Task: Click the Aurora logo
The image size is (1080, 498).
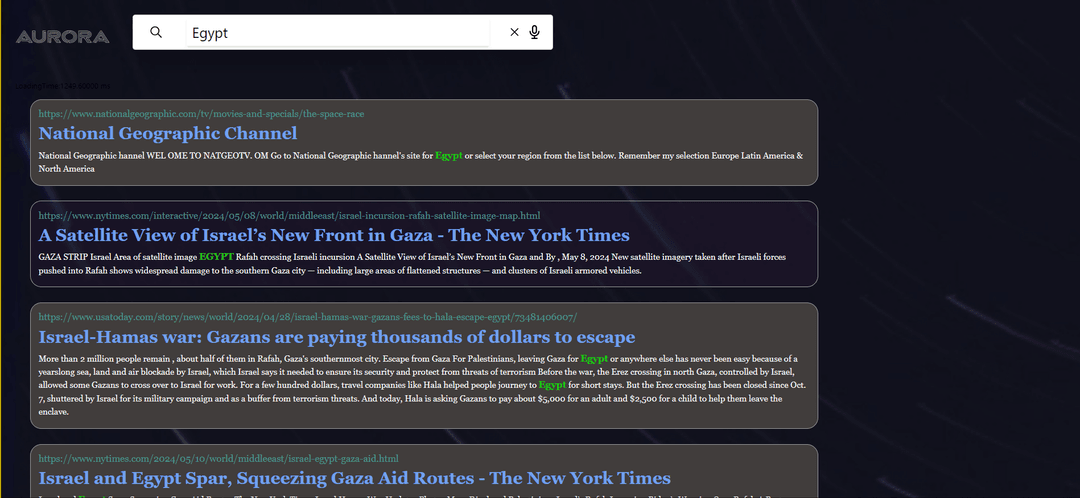Action: pos(63,37)
